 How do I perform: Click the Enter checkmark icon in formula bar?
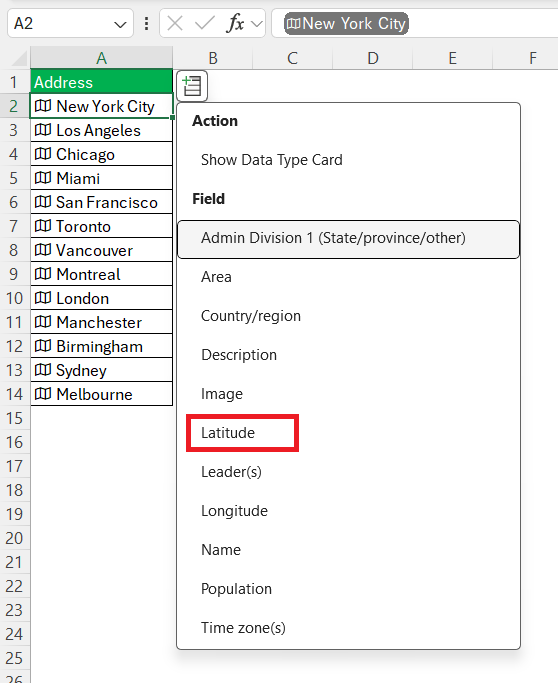pyautogui.click(x=204, y=23)
